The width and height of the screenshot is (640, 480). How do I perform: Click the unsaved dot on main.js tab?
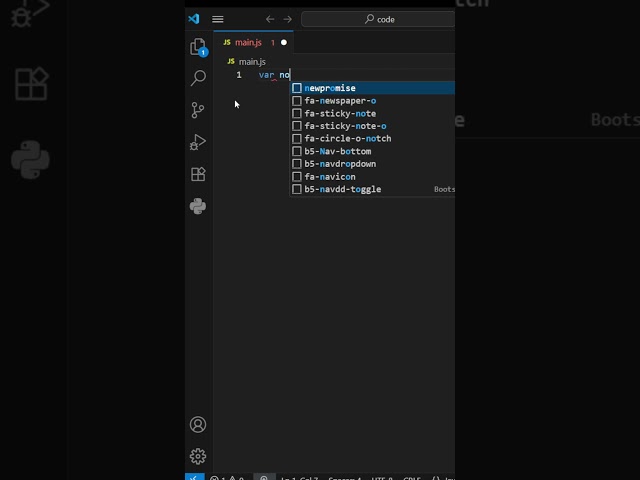click(x=284, y=42)
